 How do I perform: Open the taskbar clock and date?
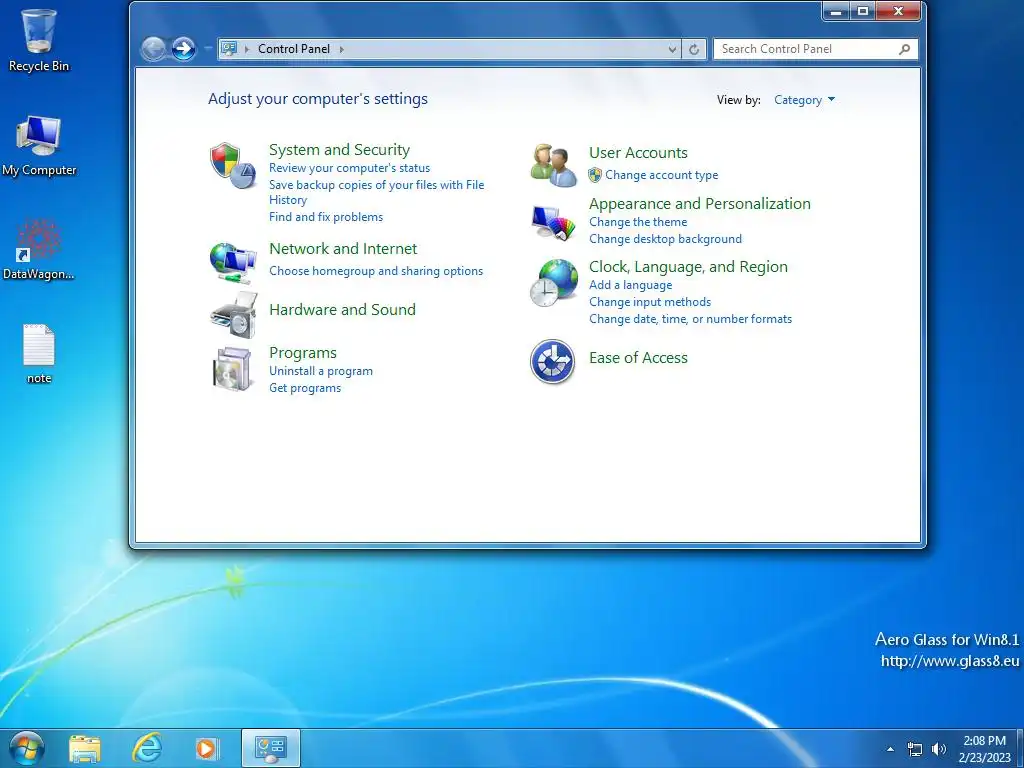point(984,749)
